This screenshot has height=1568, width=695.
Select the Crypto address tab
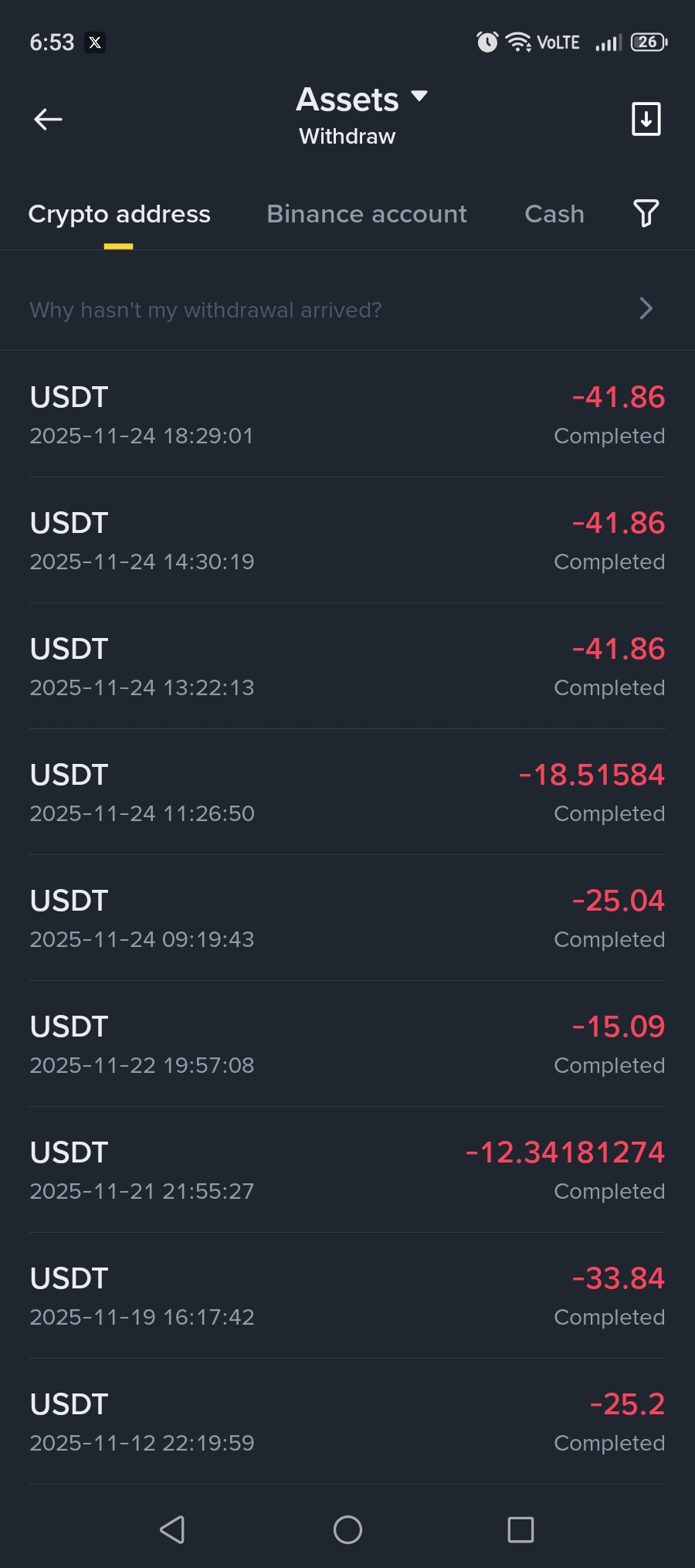(119, 214)
